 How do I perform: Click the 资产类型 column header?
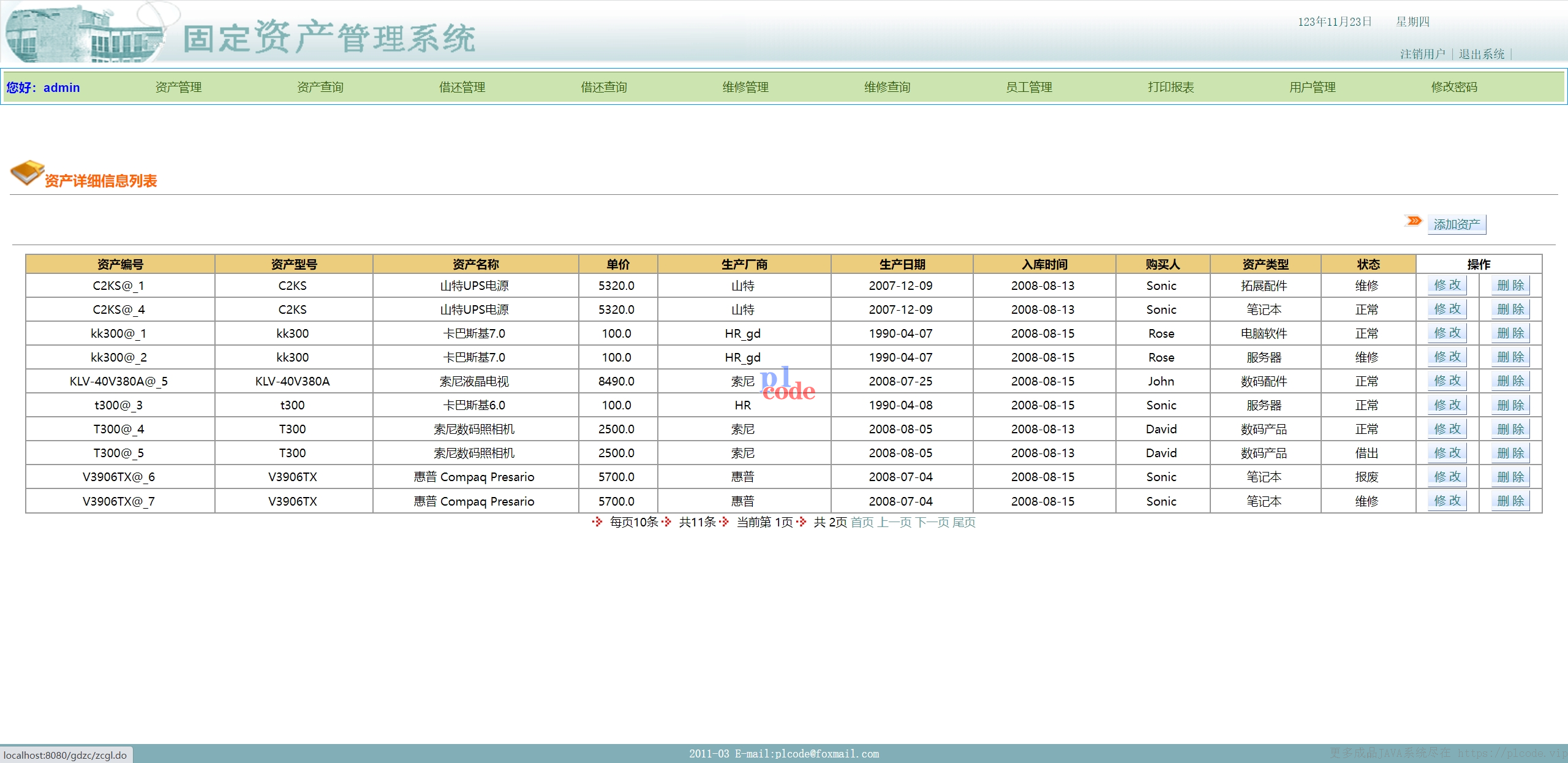click(x=1265, y=264)
